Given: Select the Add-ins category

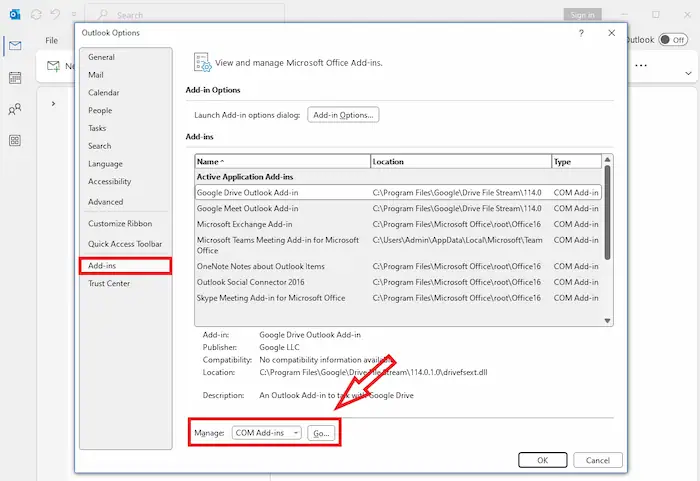Looking at the screenshot, I should (x=125, y=266).
